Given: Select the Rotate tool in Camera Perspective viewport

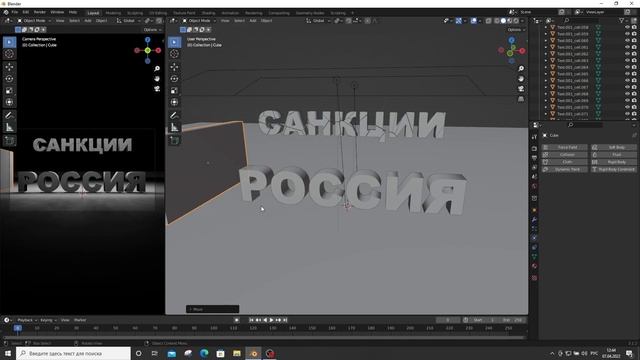Looking at the screenshot, I should [x=9, y=79].
